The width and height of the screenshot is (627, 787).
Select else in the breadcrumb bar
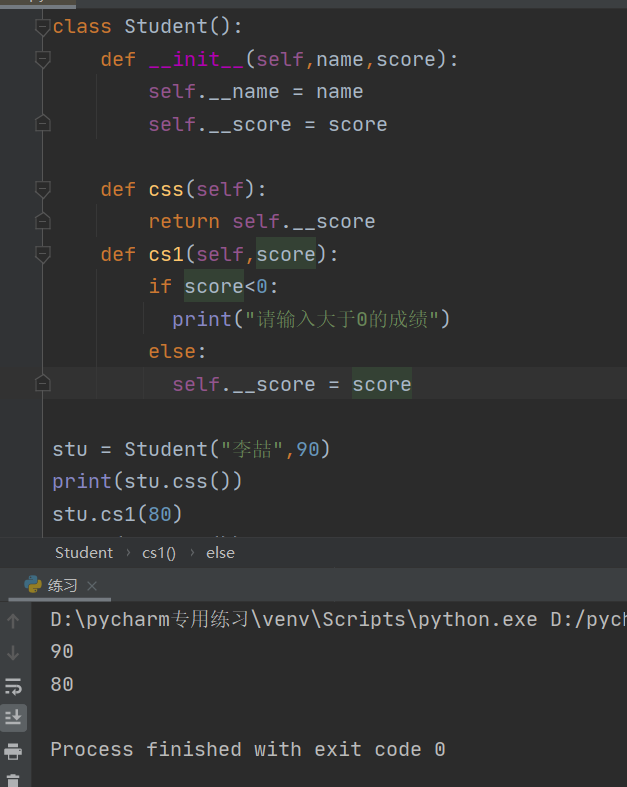(220, 553)
